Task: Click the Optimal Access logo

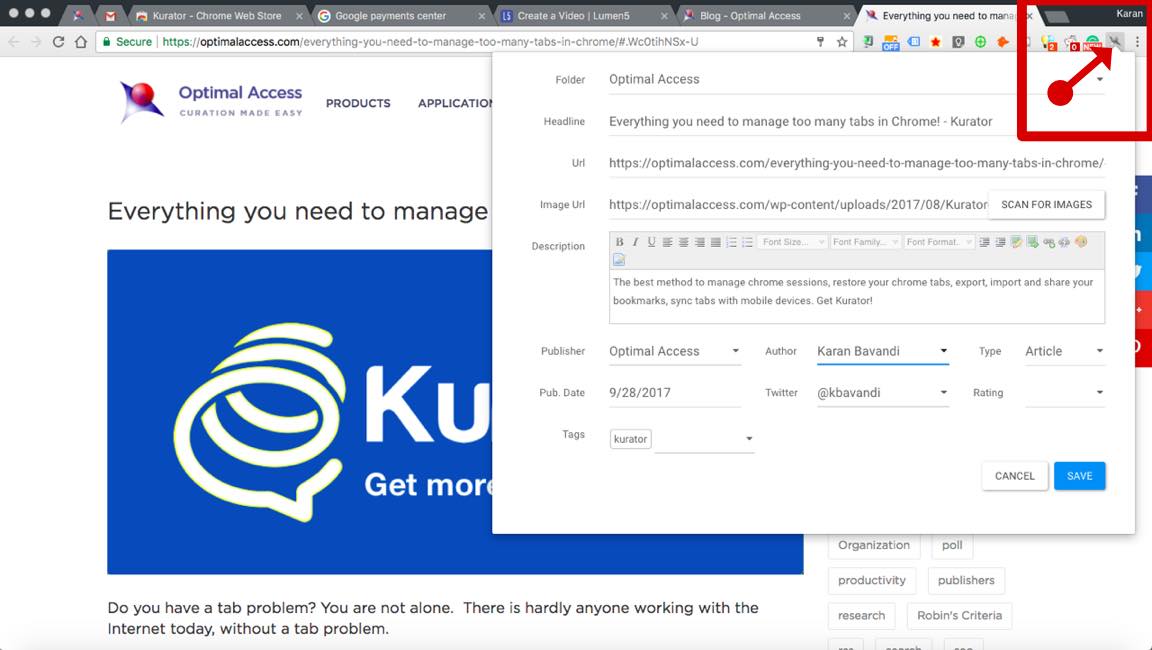Action: coord(212,101)
